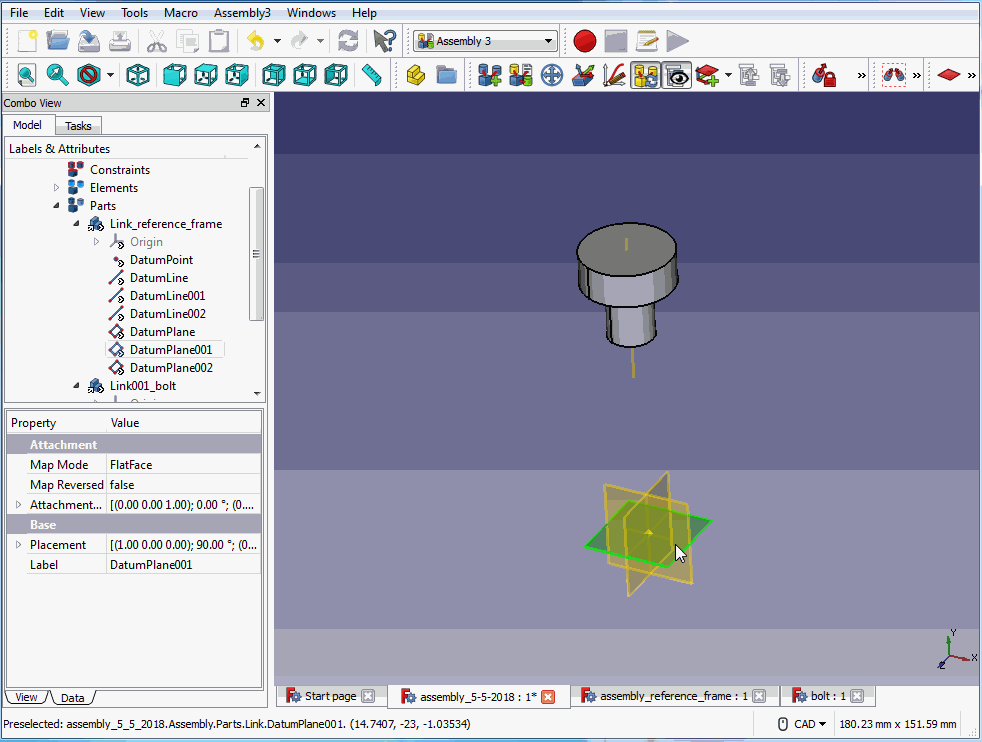Screen dimensions: 982x742
Task: Click the Undo arrow icon
Action: click(x=256, y=41)
